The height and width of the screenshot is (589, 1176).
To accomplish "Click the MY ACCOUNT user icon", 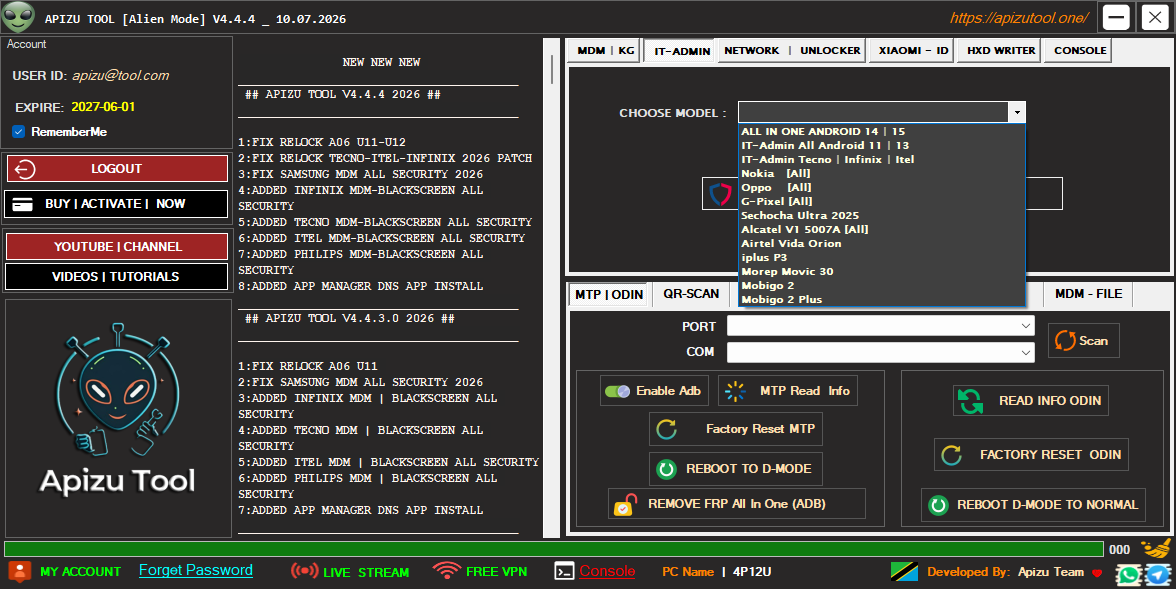I will [x=20, y=572].
